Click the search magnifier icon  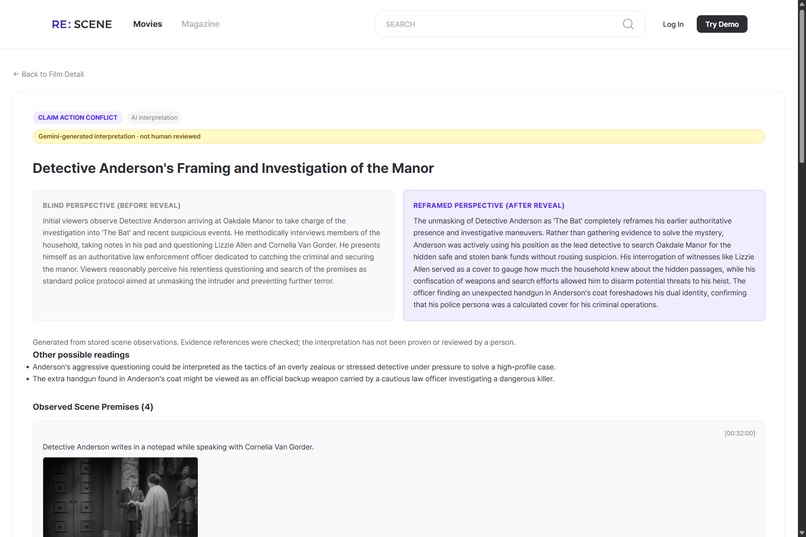tap(628, 24)
